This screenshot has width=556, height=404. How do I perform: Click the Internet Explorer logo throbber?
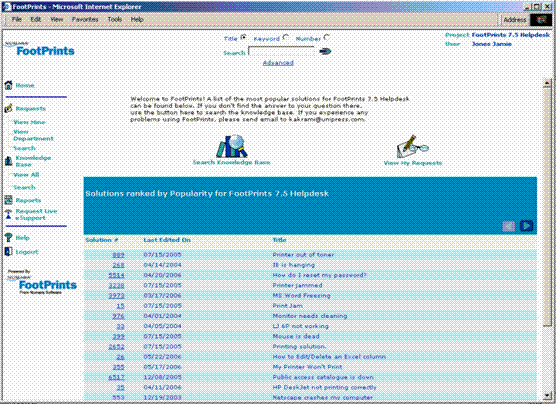[541, 20]
